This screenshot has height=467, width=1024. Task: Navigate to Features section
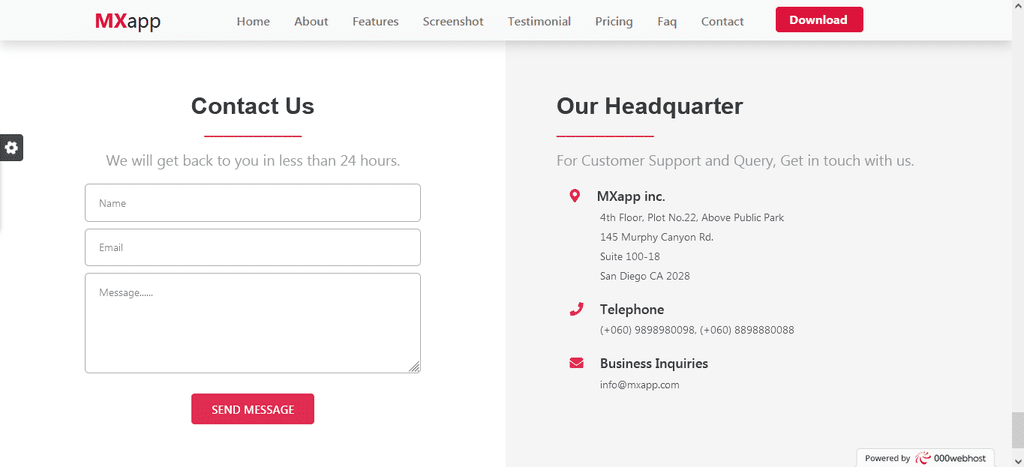pos(376,22)
